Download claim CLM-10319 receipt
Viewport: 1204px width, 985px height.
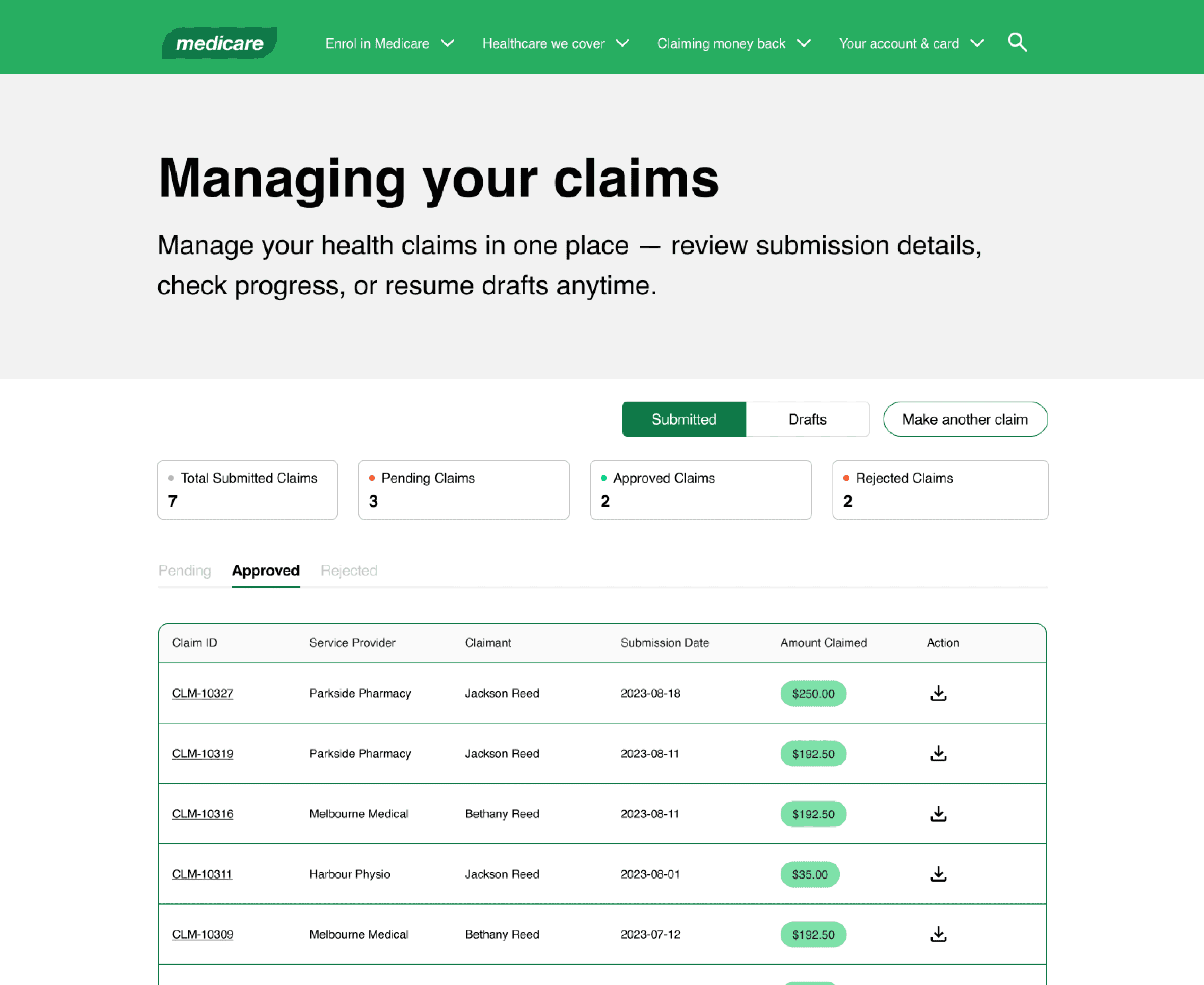coord(938,754)
